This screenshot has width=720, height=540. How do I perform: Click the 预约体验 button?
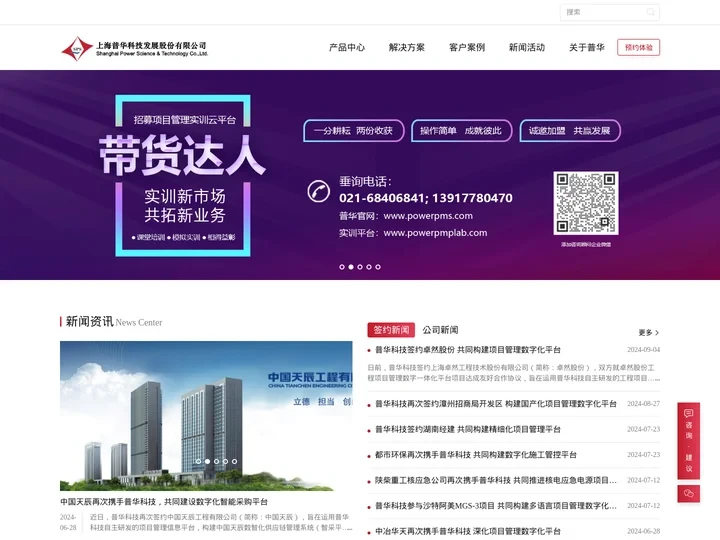tap(638, 47)
